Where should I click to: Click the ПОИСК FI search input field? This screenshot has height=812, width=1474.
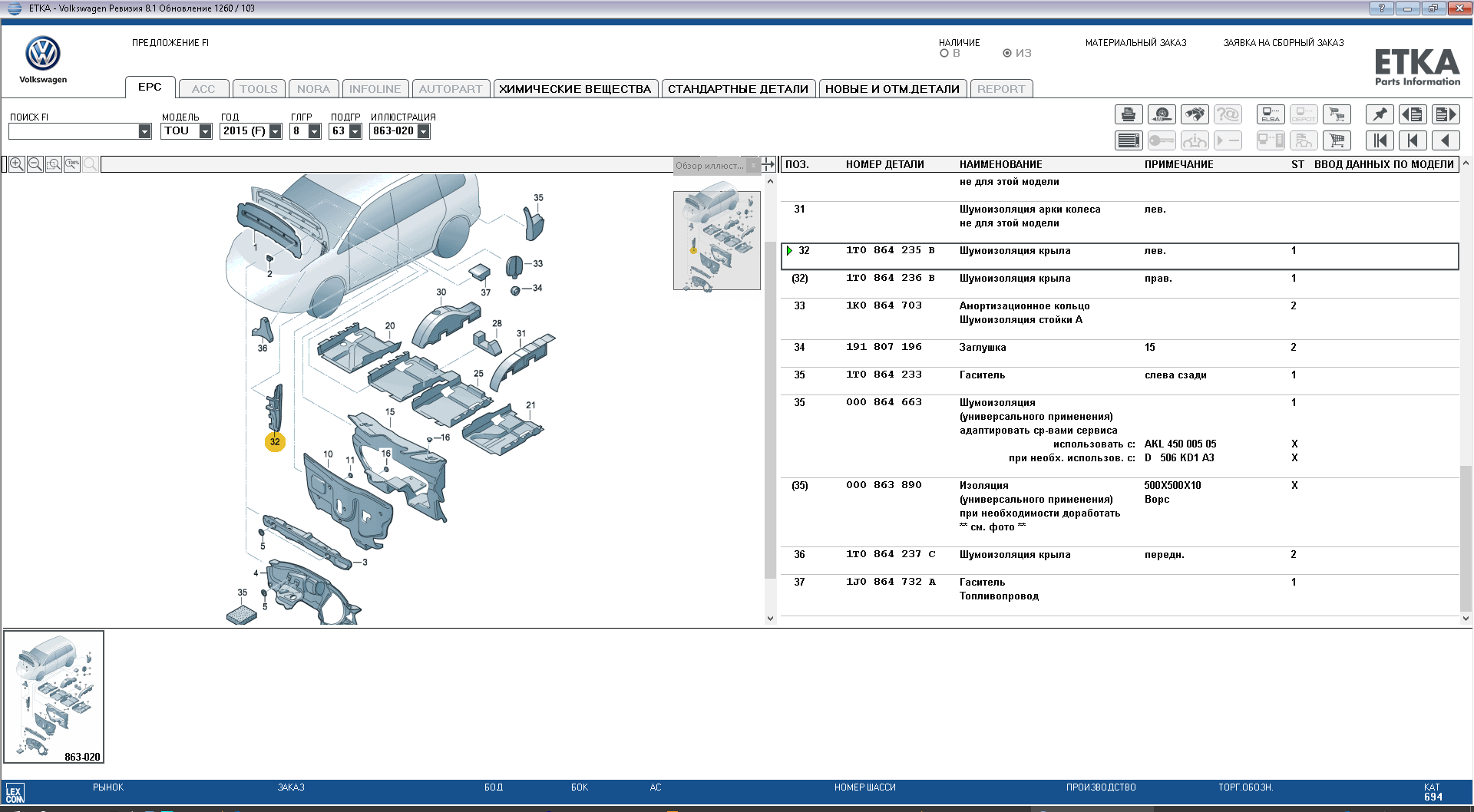point(74,131)
